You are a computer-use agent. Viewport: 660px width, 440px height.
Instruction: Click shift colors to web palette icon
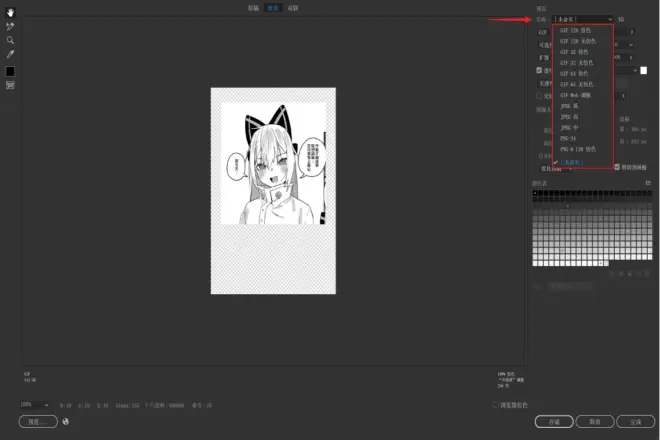(x=621, y=274)
